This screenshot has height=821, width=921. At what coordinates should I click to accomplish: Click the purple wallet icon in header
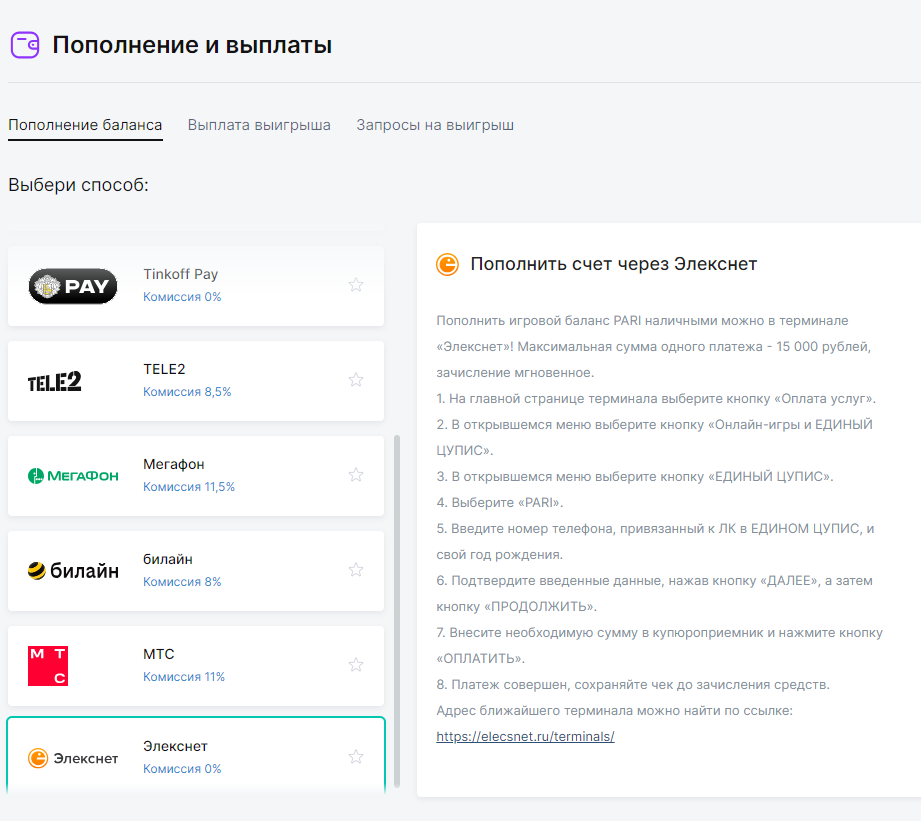[25, 45]
